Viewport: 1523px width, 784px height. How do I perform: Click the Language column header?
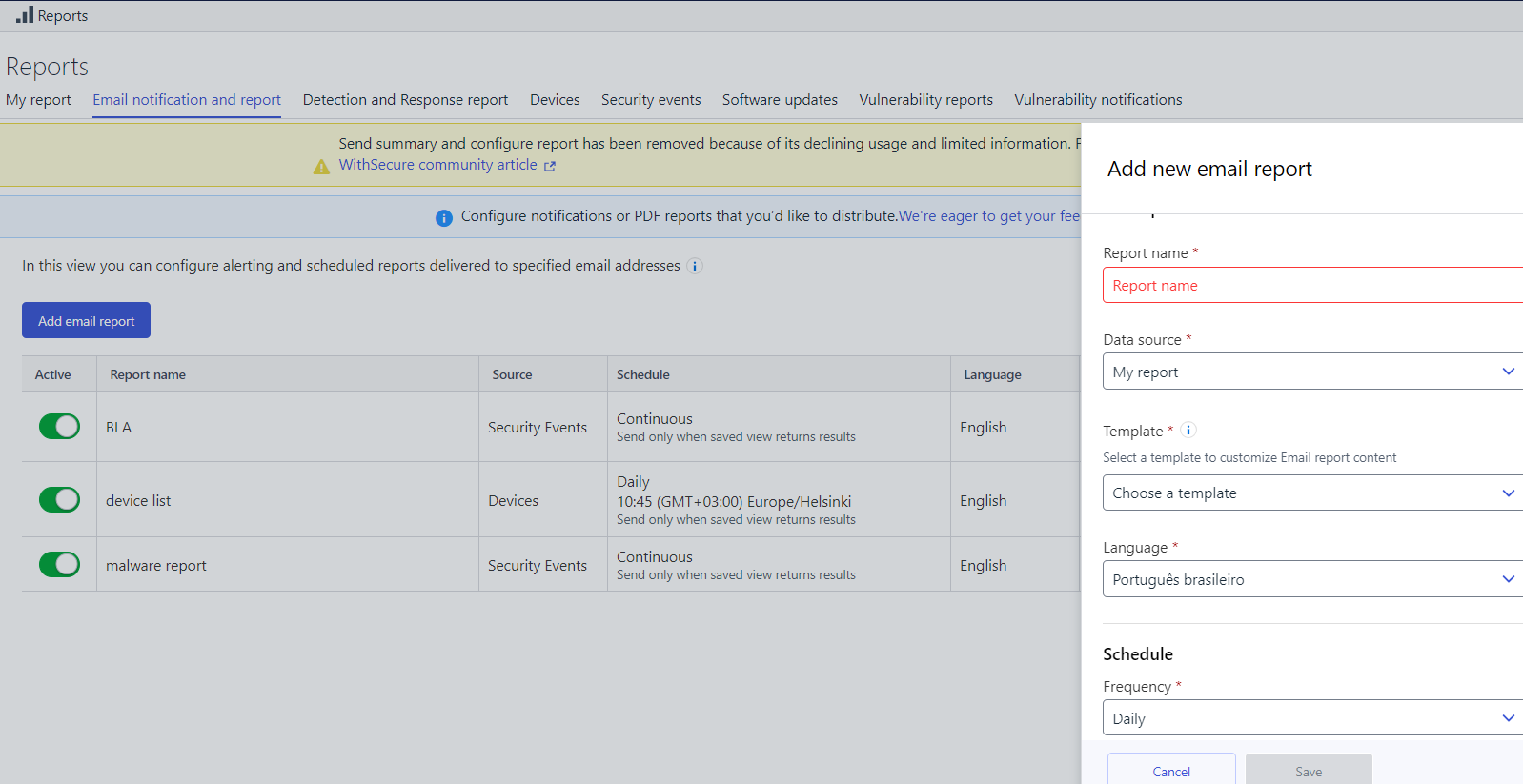[x=992, y=374]
